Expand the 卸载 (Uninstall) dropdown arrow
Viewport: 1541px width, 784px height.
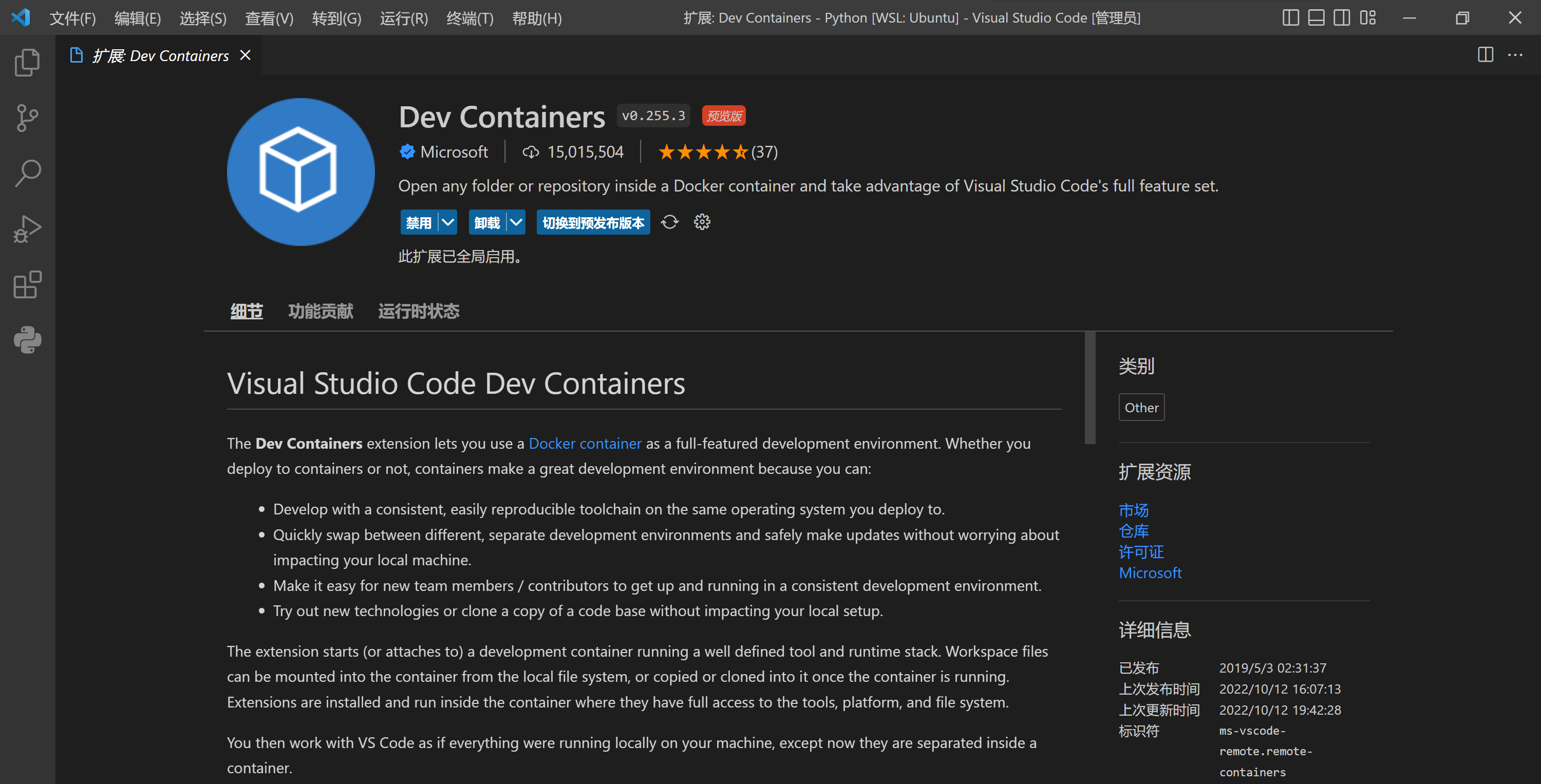tap(516, 222)
